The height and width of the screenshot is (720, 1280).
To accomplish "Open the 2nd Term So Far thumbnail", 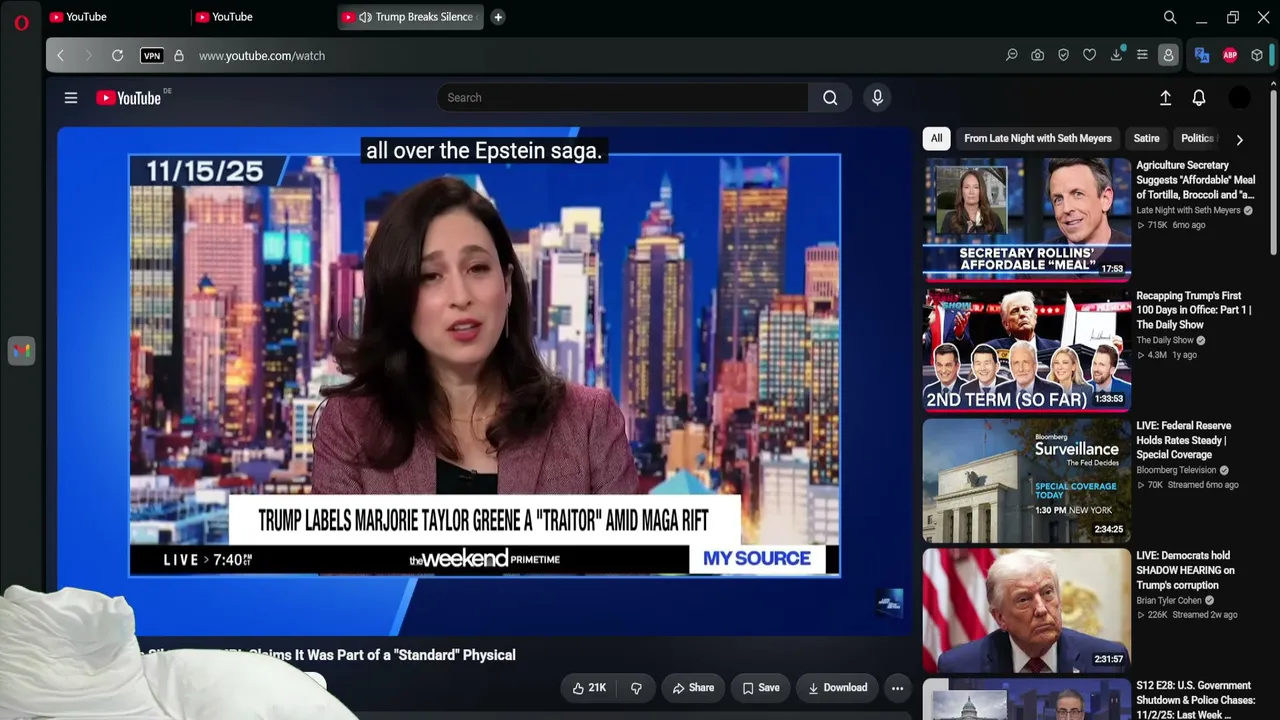I will 1027,350.
